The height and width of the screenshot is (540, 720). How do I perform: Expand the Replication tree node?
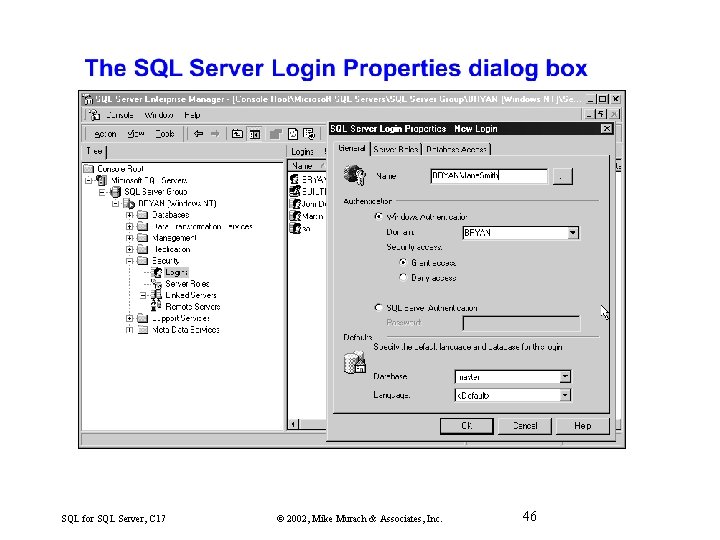point(129,249)
